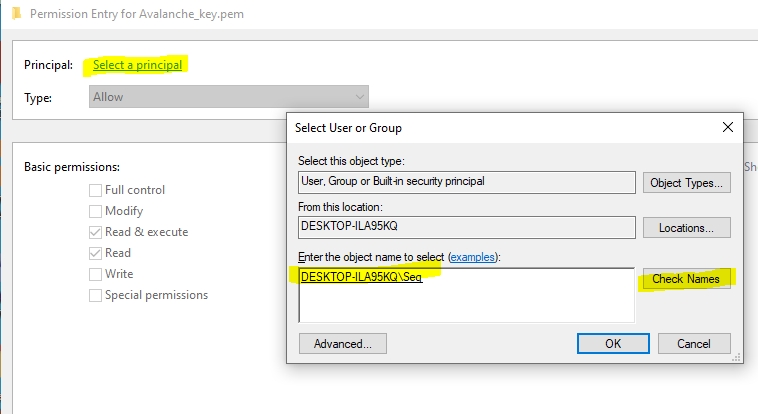This screenshot has height=414, width=758.
Task: Open the Locations... button
Action: click(x=686, y=228)
